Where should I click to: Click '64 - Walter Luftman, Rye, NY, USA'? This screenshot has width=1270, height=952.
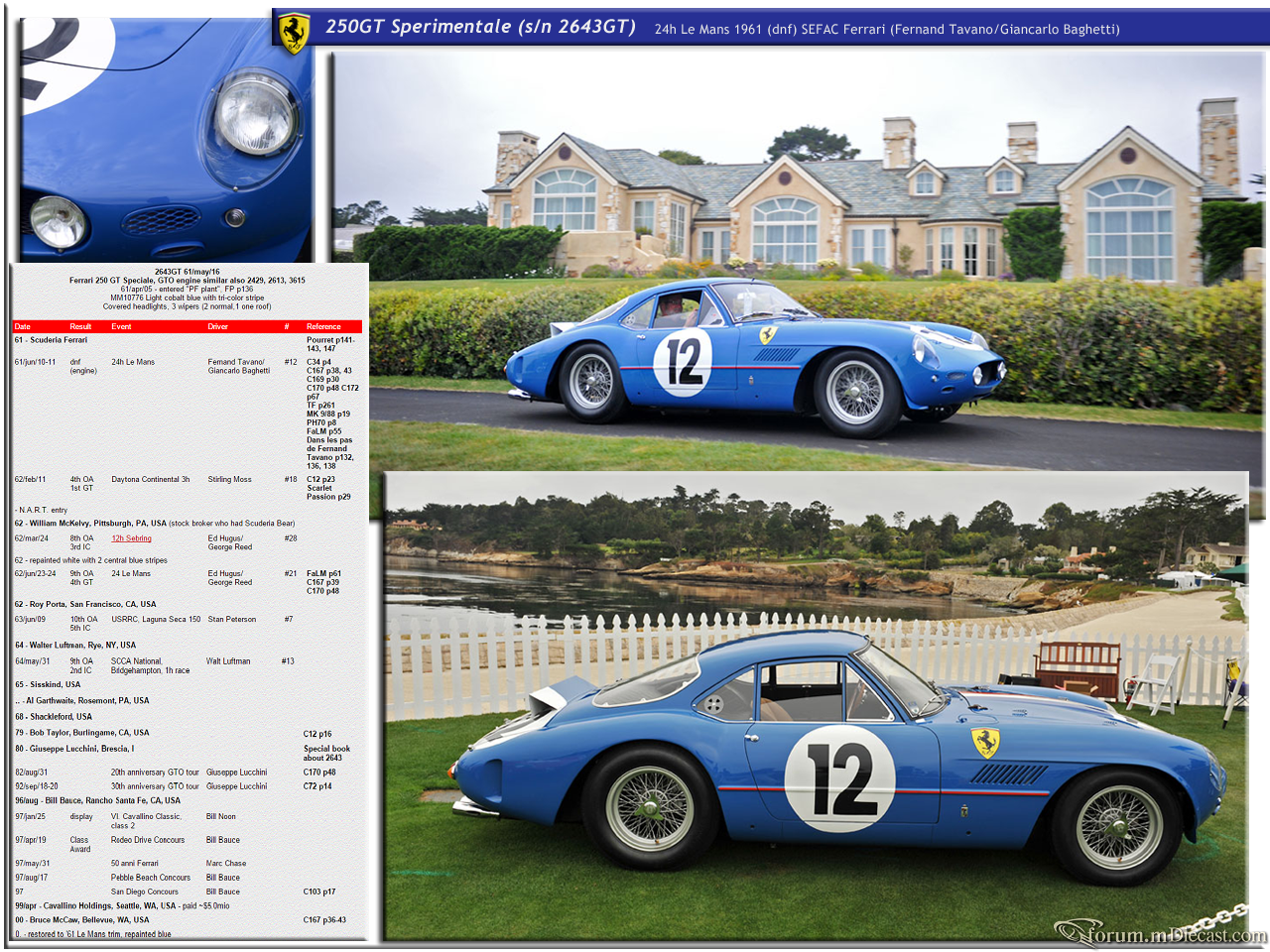(75, 645)
